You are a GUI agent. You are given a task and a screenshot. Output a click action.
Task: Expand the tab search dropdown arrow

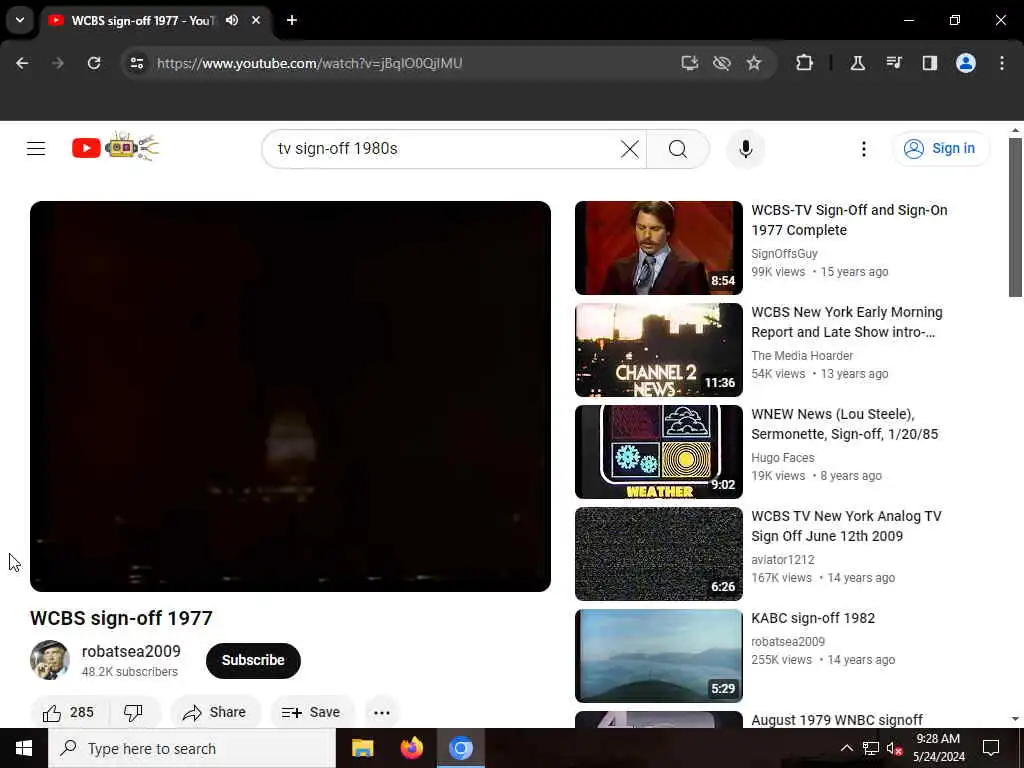(x=20, y=20)
